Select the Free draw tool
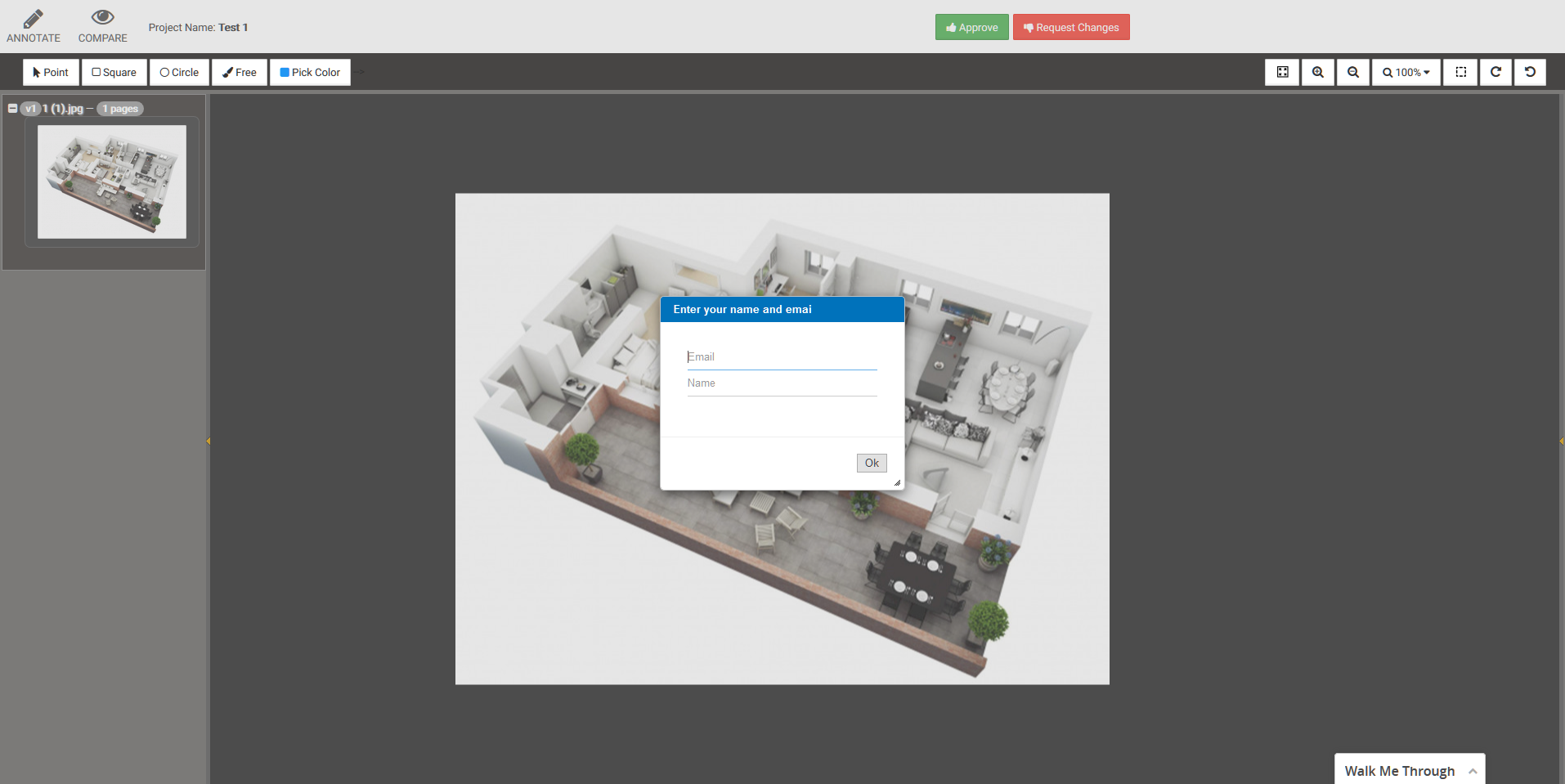 [x=240, y=72]
